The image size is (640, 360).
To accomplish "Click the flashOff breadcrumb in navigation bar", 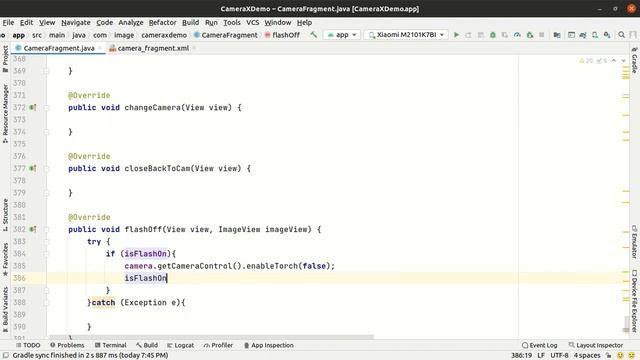I will point(282,35).
